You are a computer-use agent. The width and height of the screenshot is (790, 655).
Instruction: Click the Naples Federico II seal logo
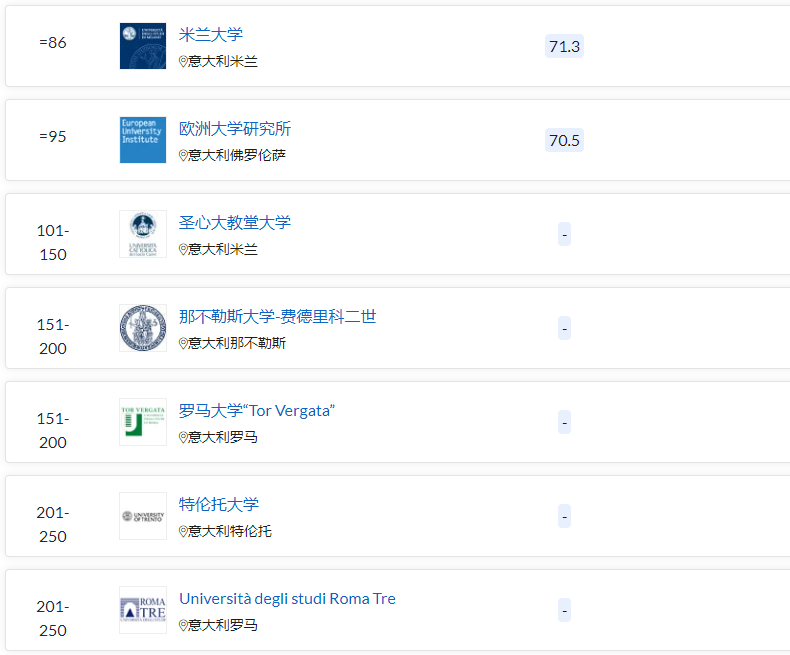[x=143, y=328]
